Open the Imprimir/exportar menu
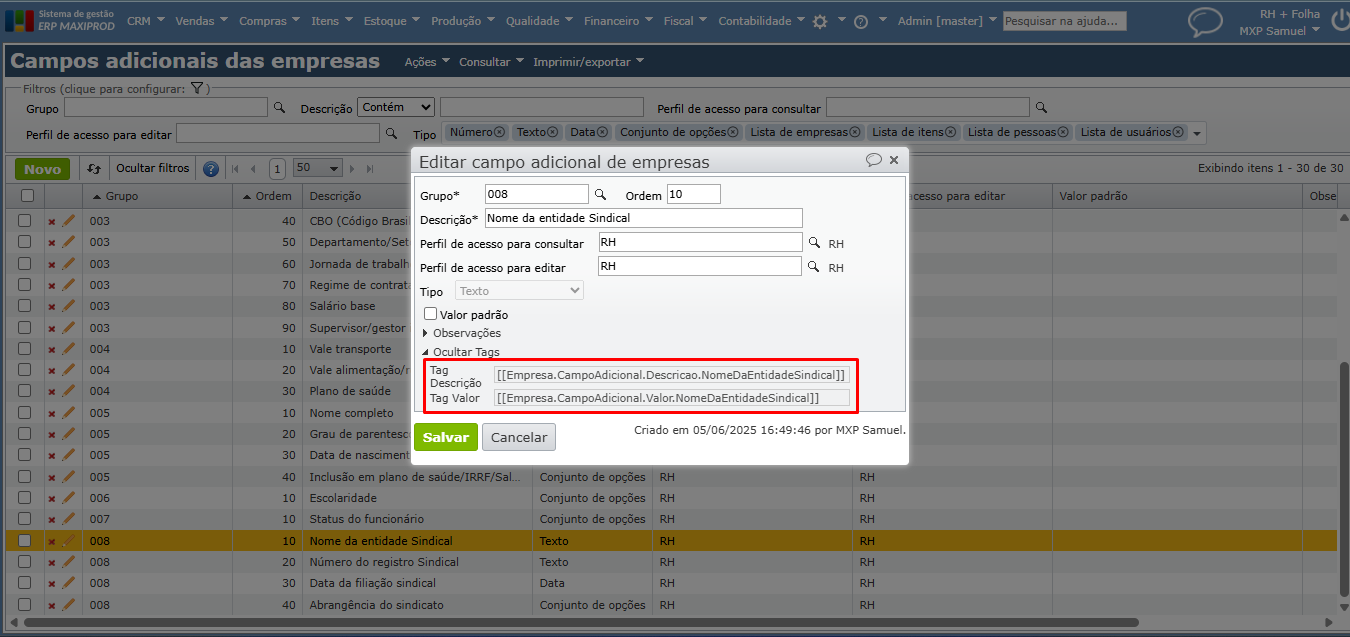 [588, 62]
